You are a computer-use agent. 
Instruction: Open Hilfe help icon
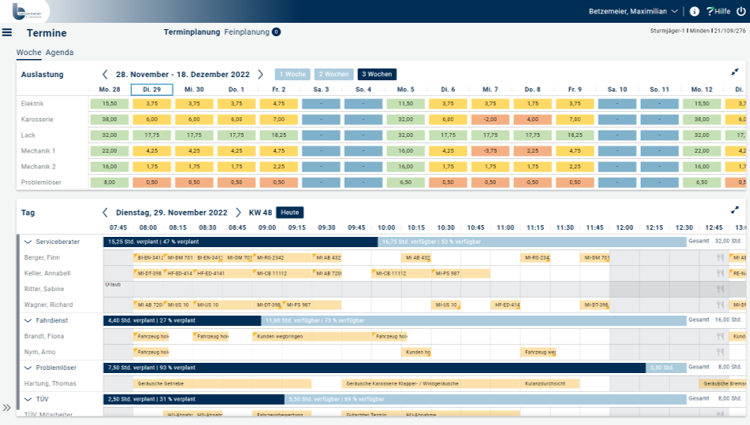tap(718, 11)
